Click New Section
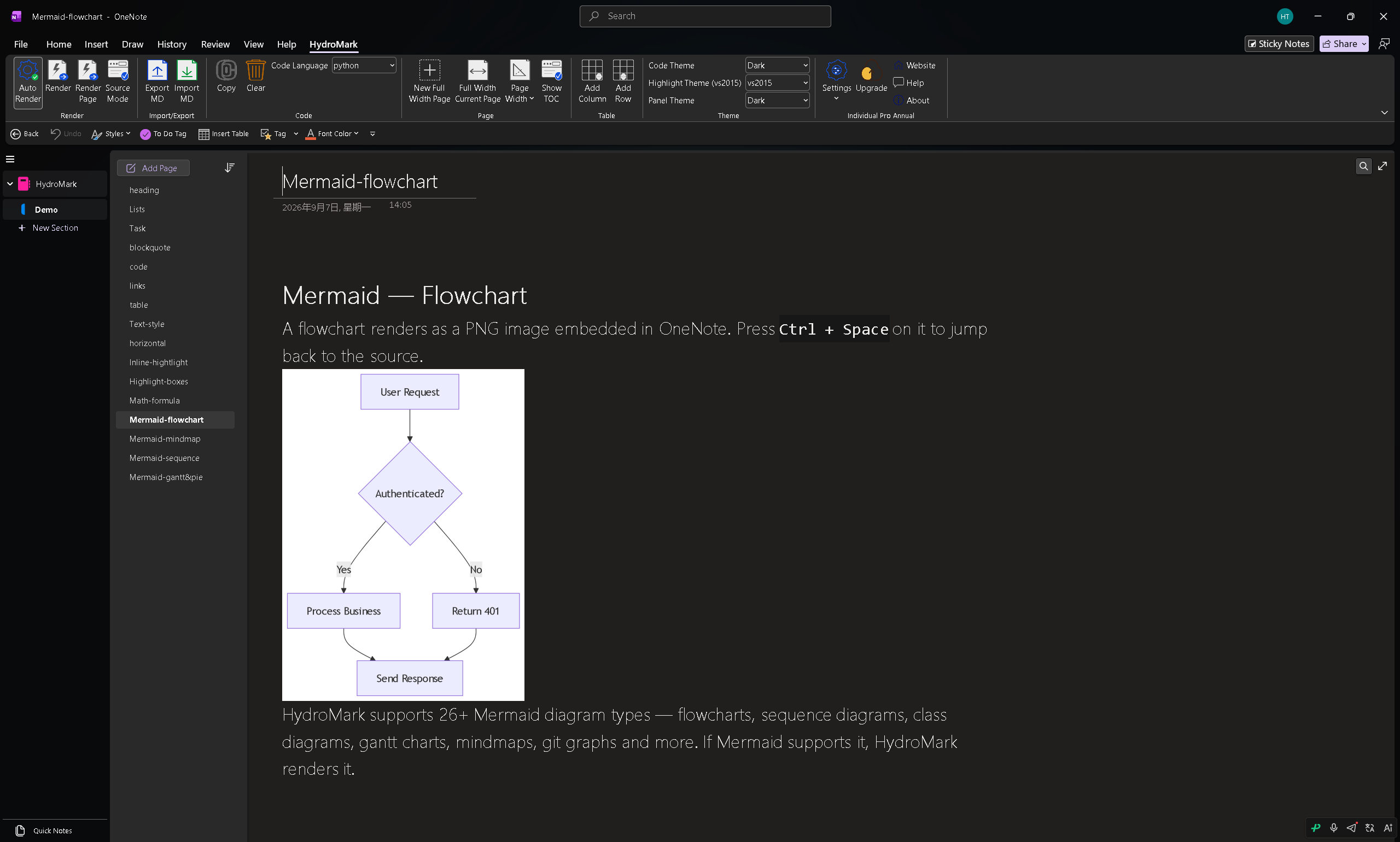 (48, 227)
